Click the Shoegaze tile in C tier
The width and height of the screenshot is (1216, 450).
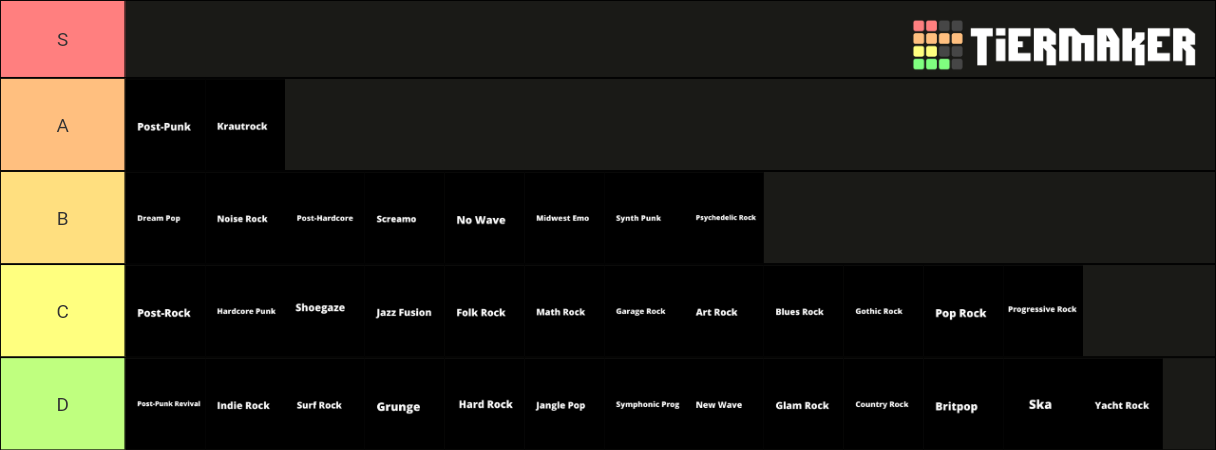[x=321, y=310]
